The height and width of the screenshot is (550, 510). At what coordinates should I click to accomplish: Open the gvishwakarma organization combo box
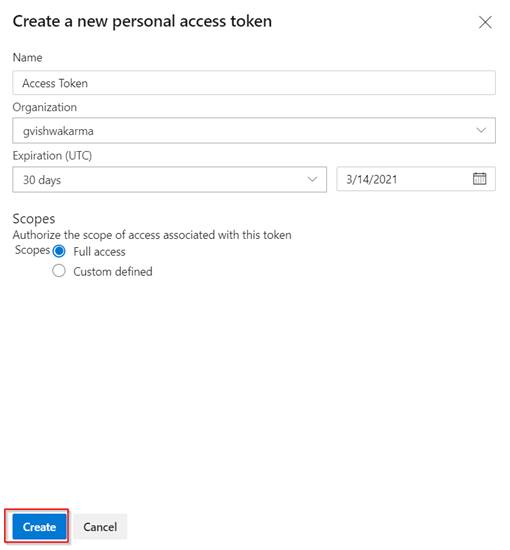point(254,130)
